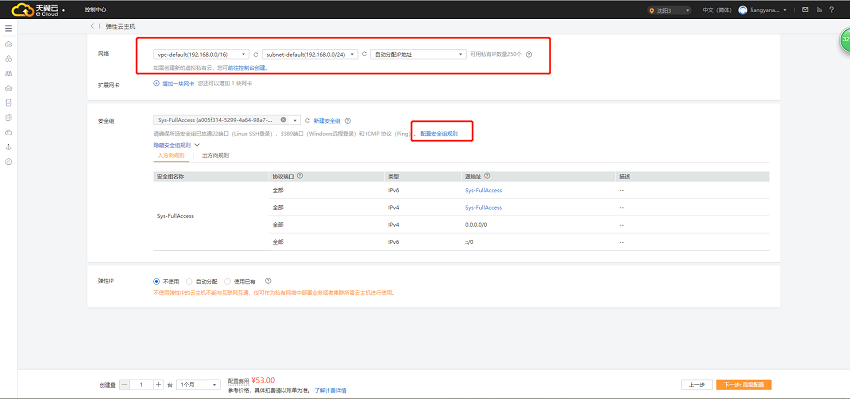Viewport: 850px width, 399px height.
Task: Click Sys-FullAccess link in the IPv4 rule row
Action: pos(484,208)
